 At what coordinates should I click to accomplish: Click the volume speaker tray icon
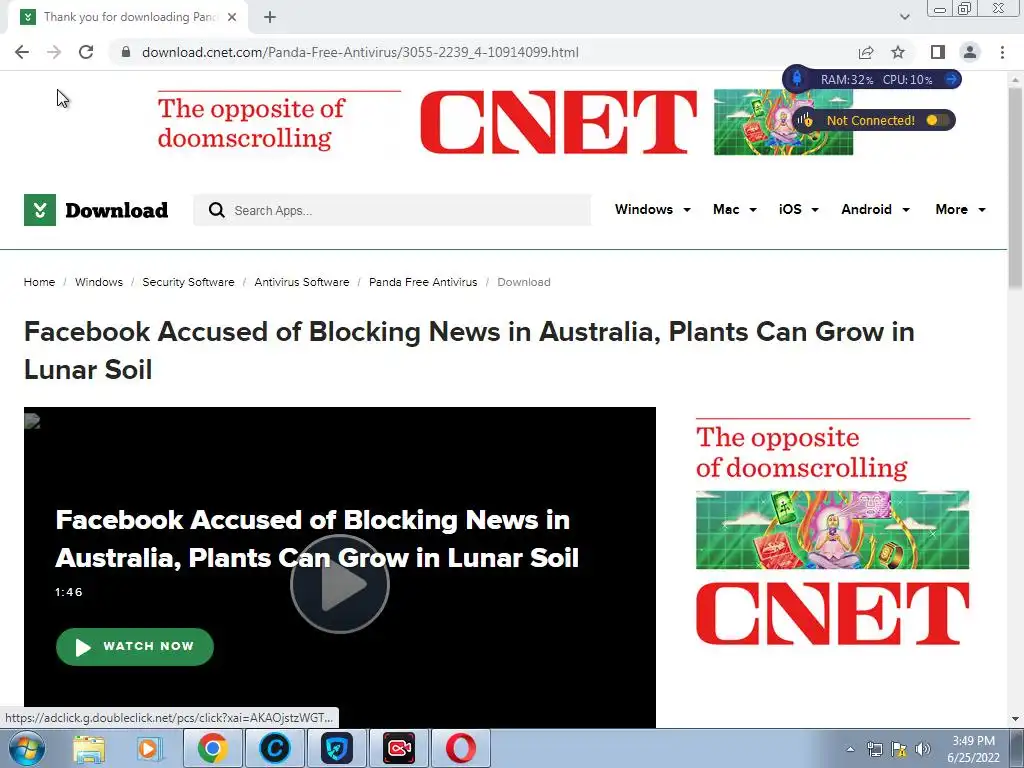(x=922, y=749)
